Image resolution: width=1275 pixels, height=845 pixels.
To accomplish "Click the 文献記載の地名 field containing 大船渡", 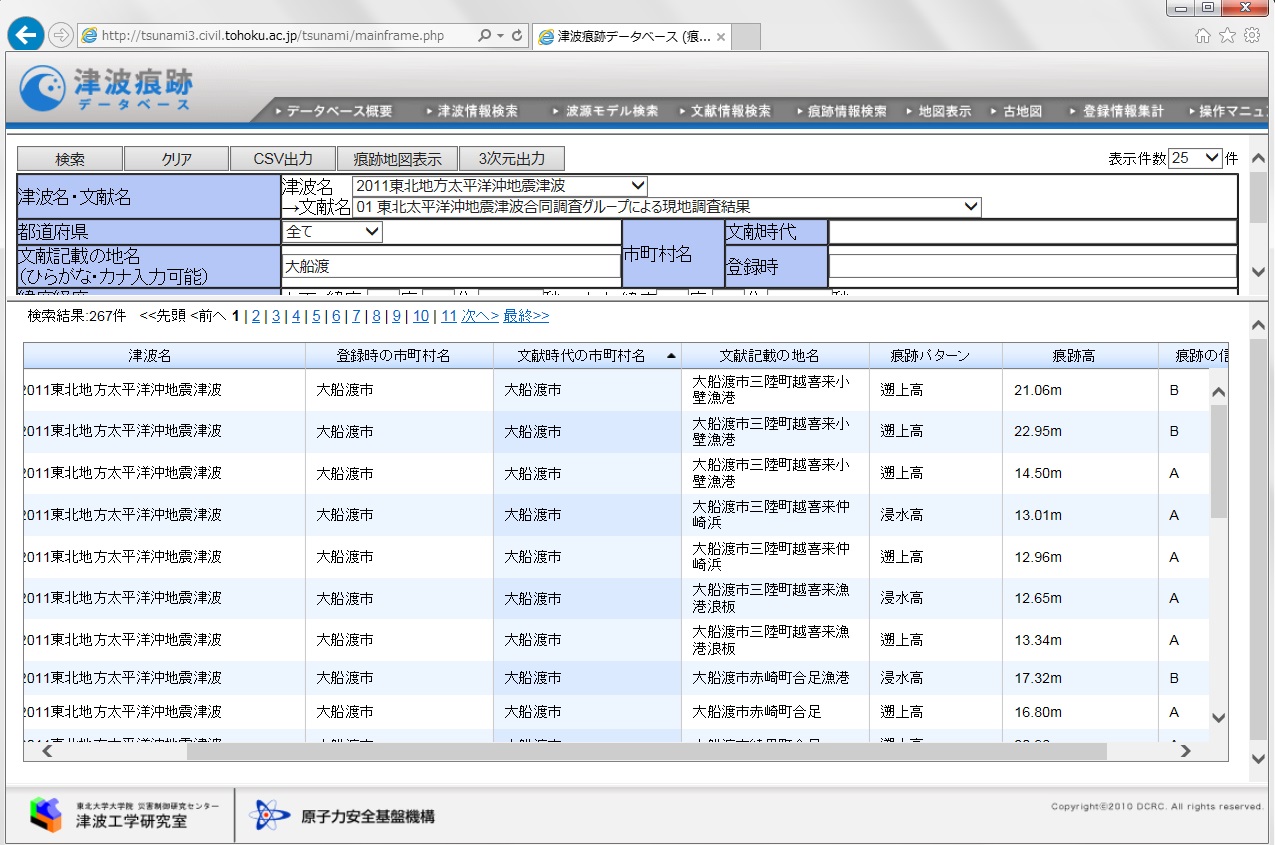I will (x=451, y=266).
